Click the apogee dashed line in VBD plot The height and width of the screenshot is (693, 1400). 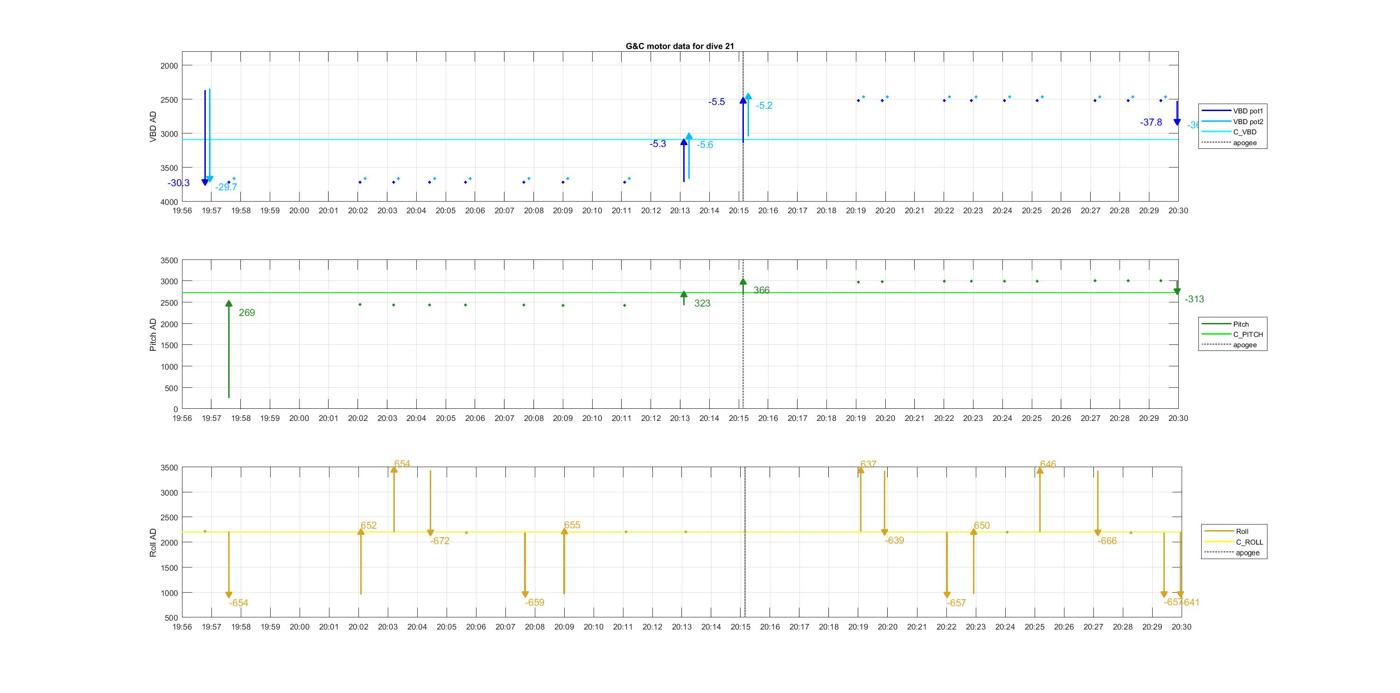743,127
